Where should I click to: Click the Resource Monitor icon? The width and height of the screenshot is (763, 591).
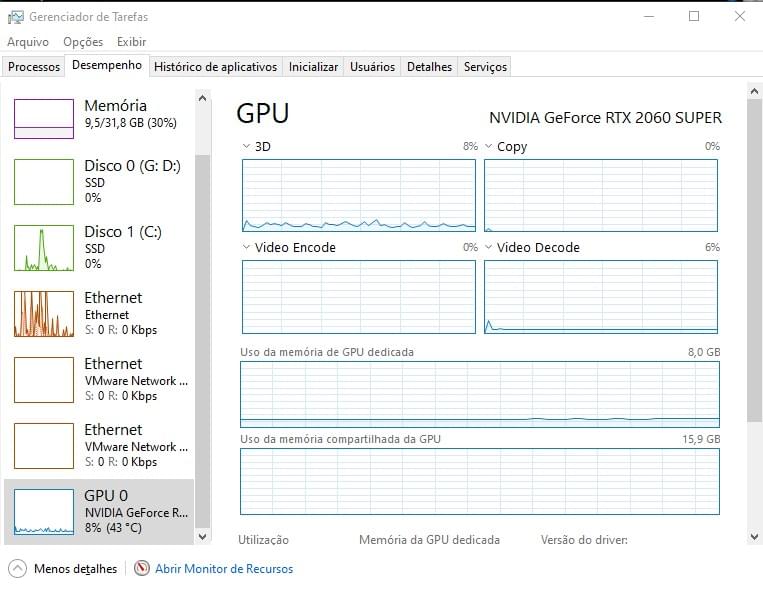pyautogui.click(x=142, y=568)
